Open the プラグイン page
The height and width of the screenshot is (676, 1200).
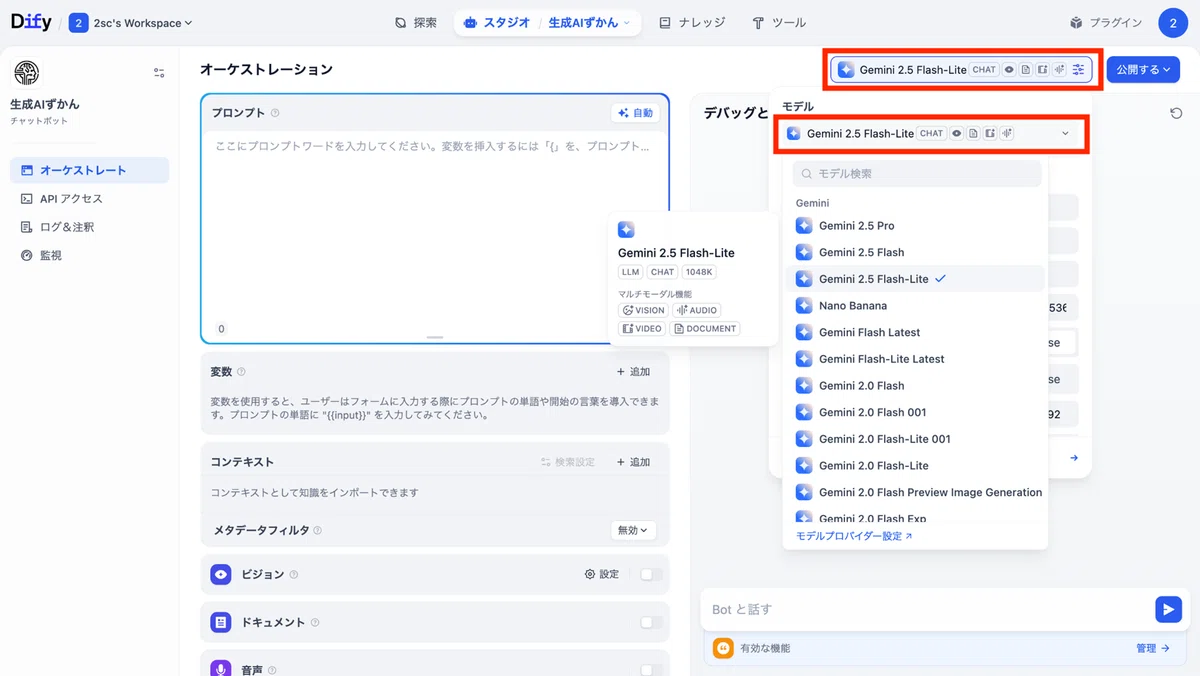[1106, 22]
